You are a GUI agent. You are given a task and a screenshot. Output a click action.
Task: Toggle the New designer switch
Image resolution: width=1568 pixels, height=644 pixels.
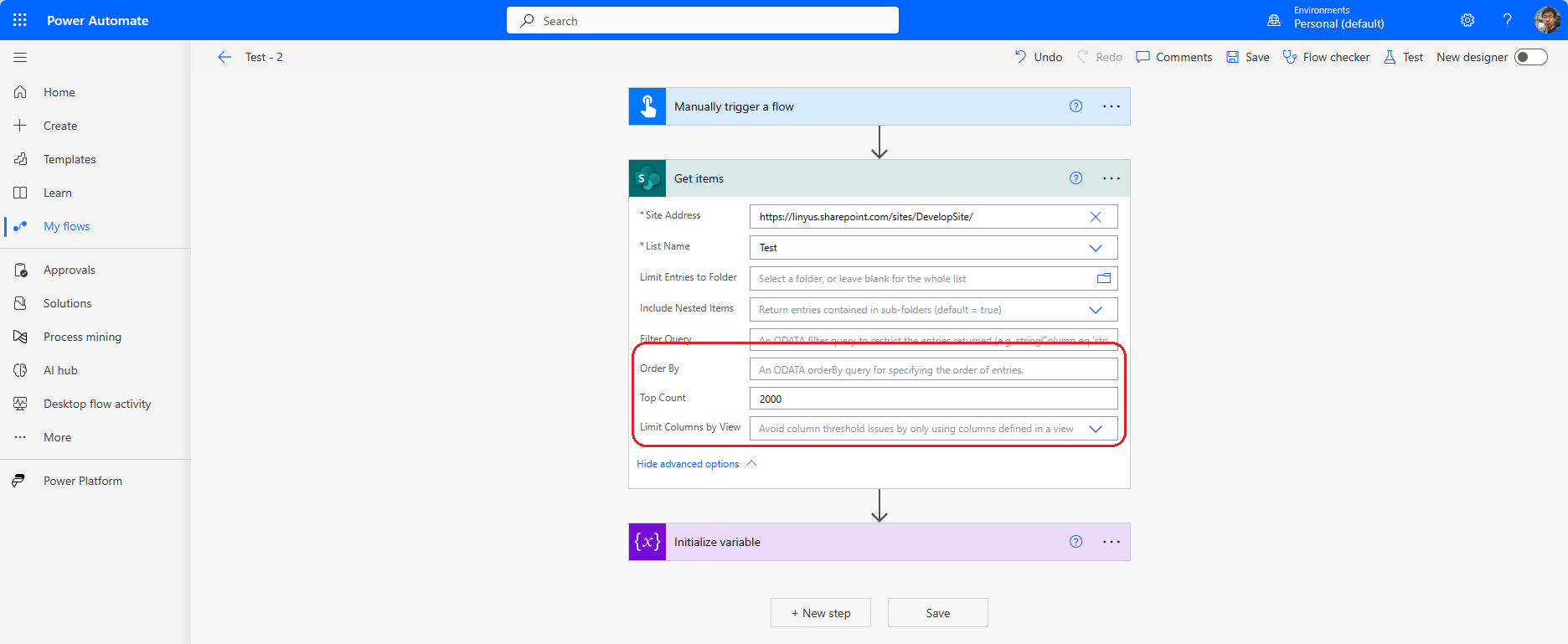click(1531, 57)
